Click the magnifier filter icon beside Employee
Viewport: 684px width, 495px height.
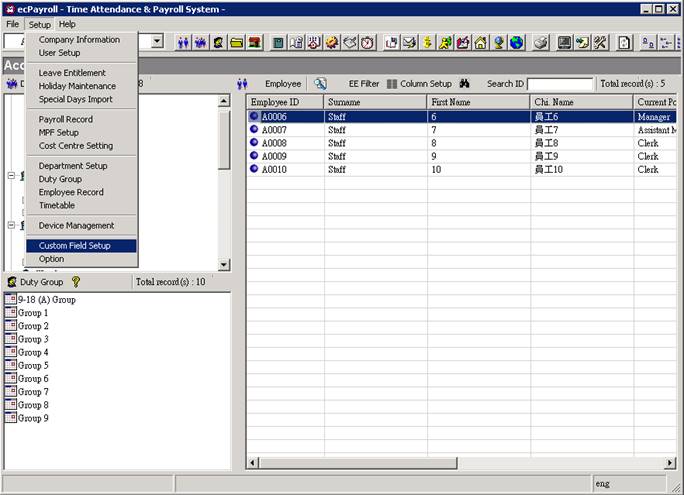(320, 83)
